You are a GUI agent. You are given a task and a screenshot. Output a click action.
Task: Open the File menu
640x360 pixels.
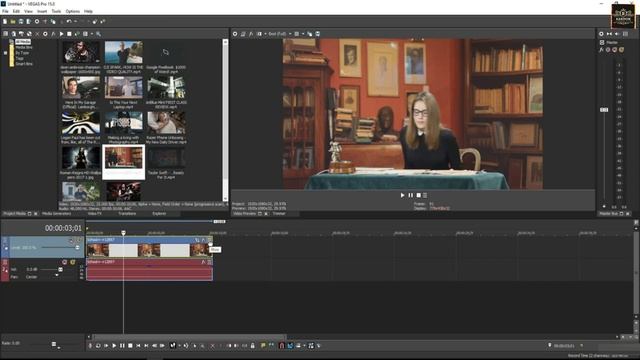(5, 11)
